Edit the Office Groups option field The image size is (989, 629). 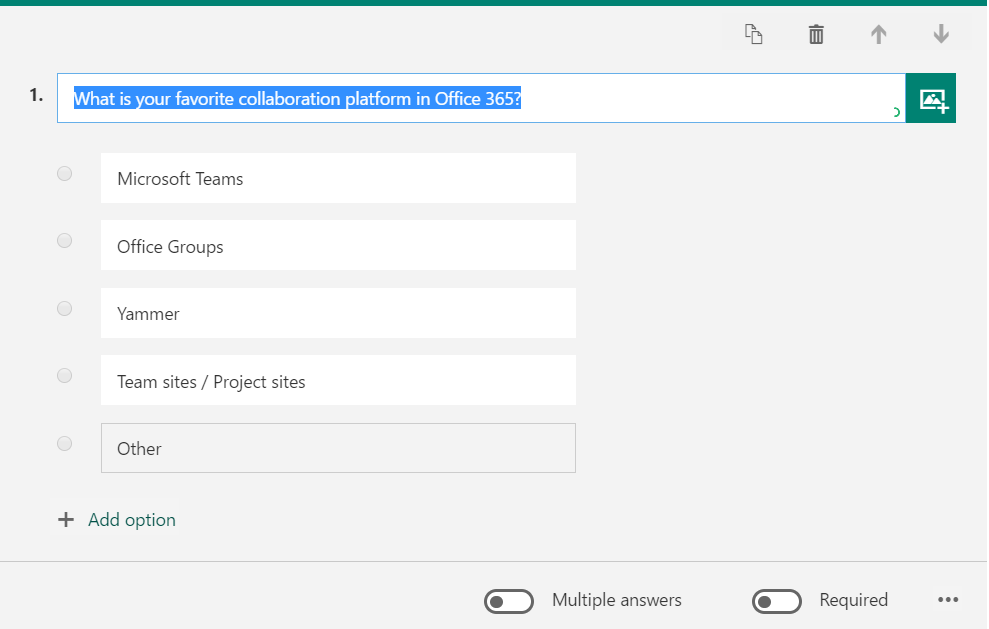(338, 245)
